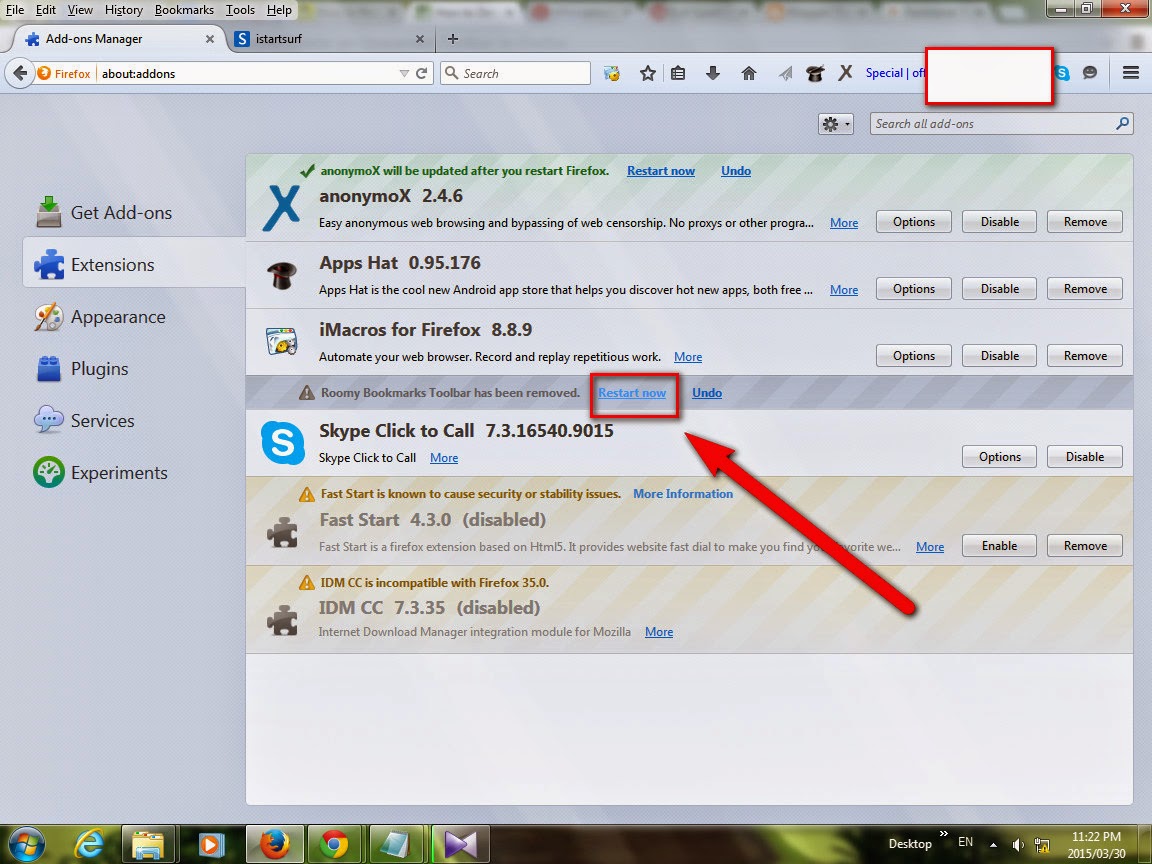This screenshot has width=1152, height=864.
Task: Open the Apps Hat toolbar icon
Action: click(x=815, y=73)
